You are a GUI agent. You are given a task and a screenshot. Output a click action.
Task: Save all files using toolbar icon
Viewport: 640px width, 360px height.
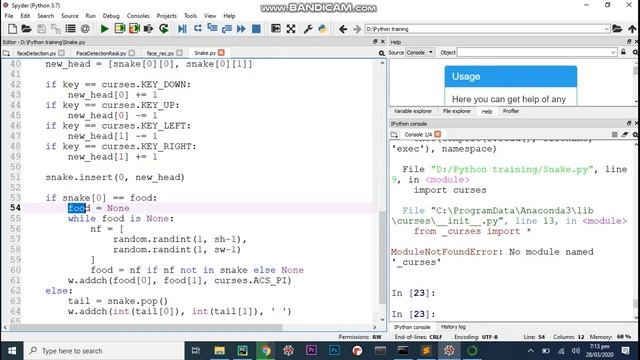coord(56,29)
